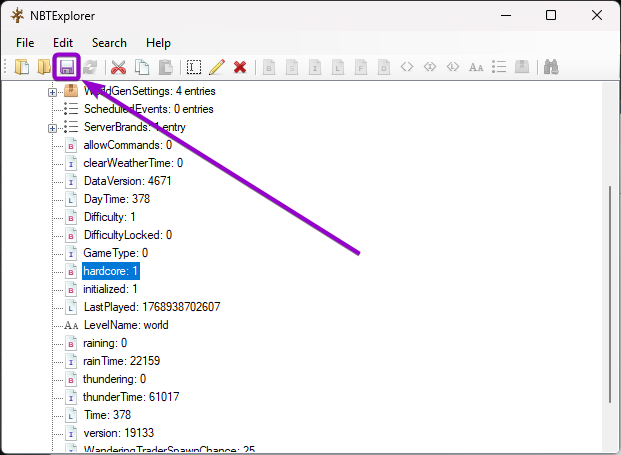The height and width of the screenshot is (455, 621).
Task: Select the version: 19133 tag
Action: (118, 433)
